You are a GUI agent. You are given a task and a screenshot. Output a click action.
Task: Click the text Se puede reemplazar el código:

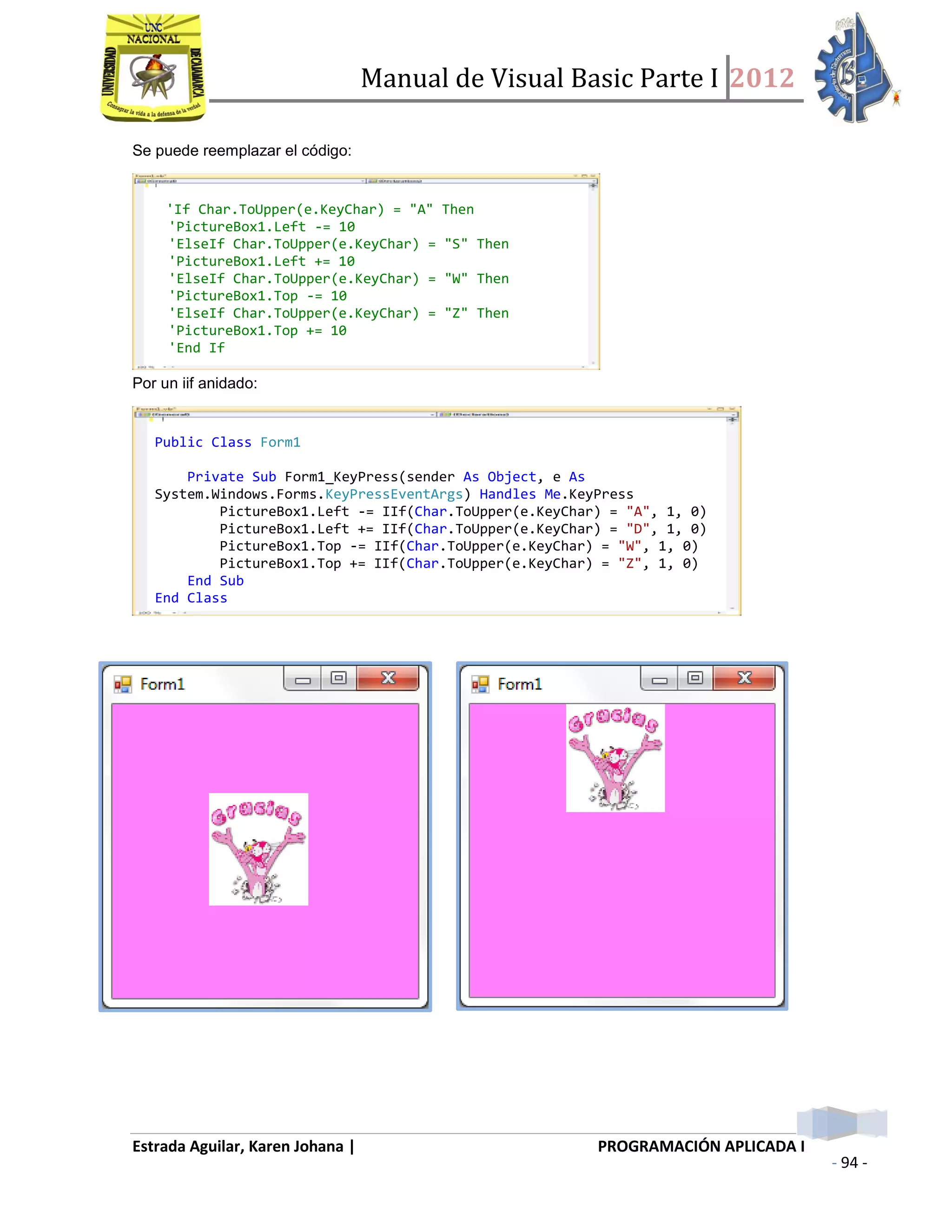(x=242, y=151)
